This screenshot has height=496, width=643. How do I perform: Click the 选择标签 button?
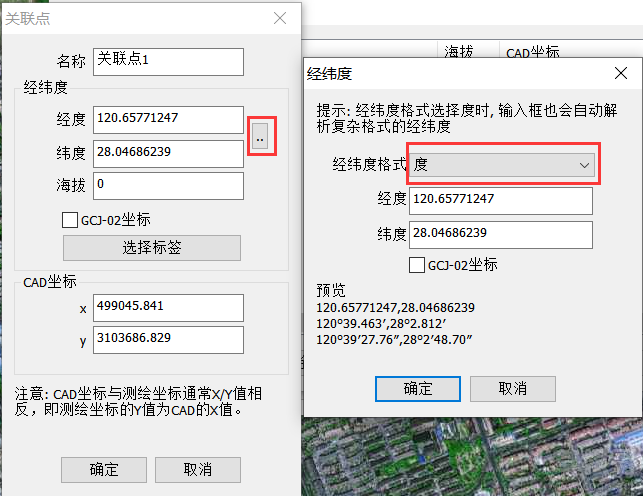point(152,248)
